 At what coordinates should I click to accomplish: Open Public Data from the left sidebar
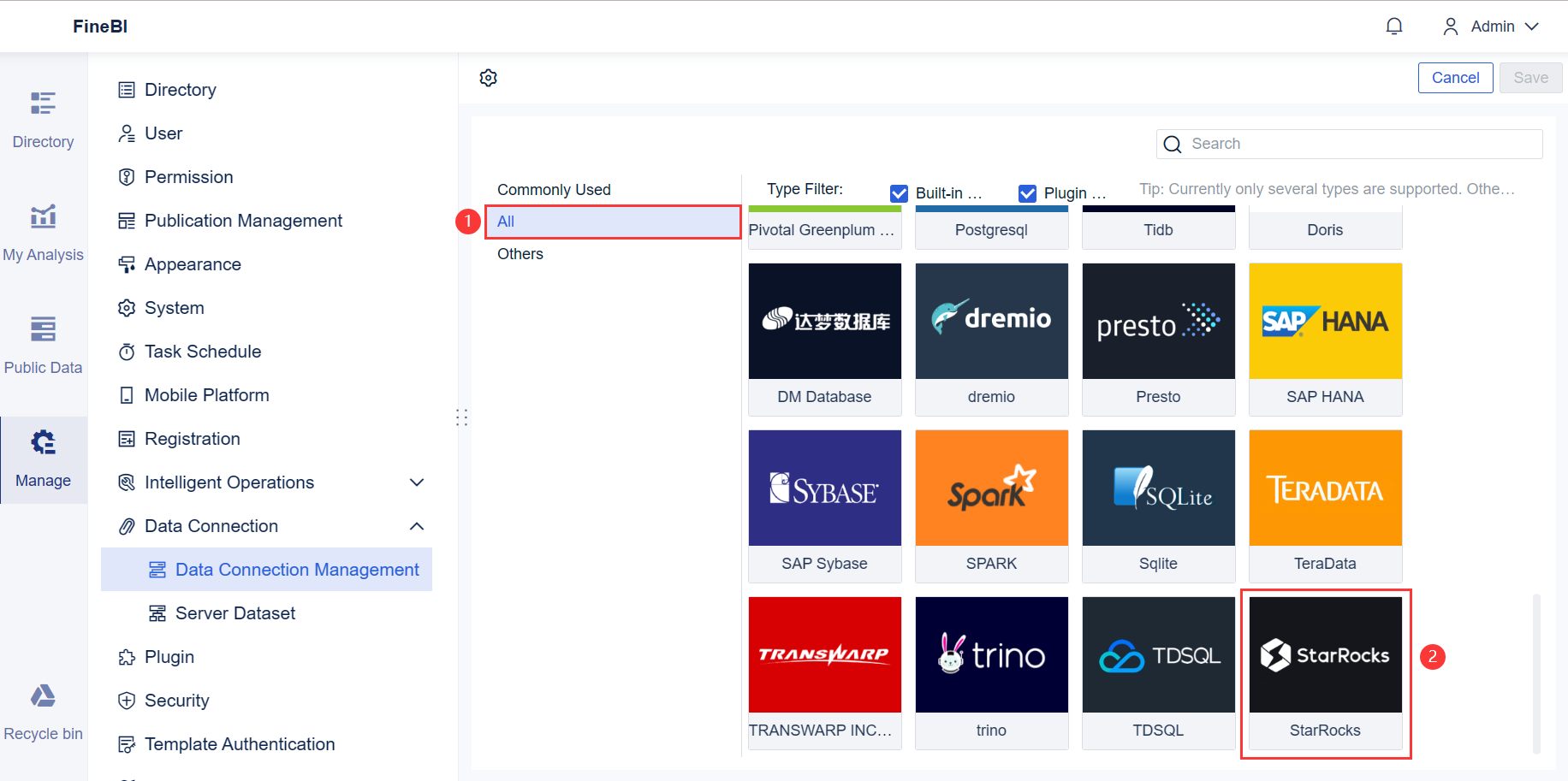pos(42,329)
